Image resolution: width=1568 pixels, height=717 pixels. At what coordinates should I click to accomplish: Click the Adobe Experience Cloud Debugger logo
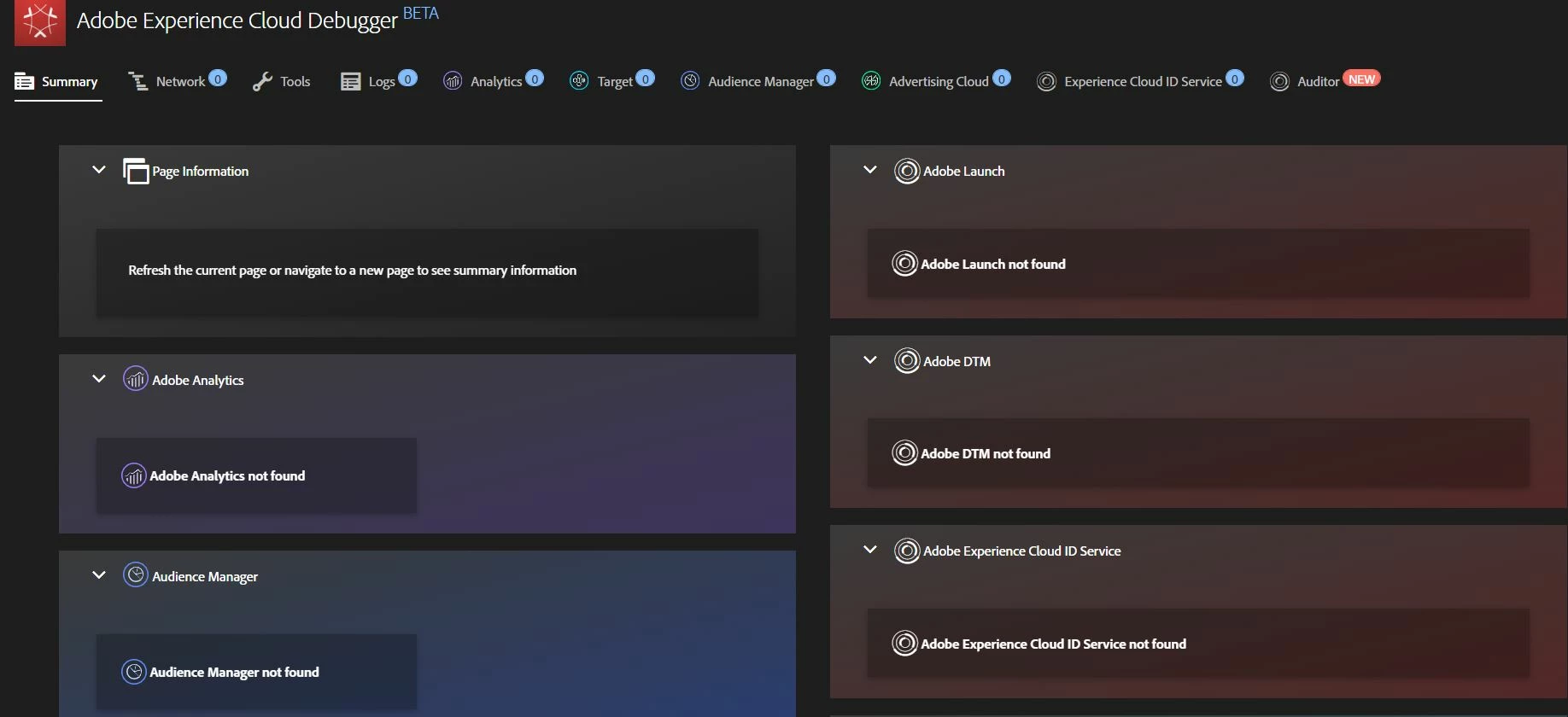pos(40,22)
